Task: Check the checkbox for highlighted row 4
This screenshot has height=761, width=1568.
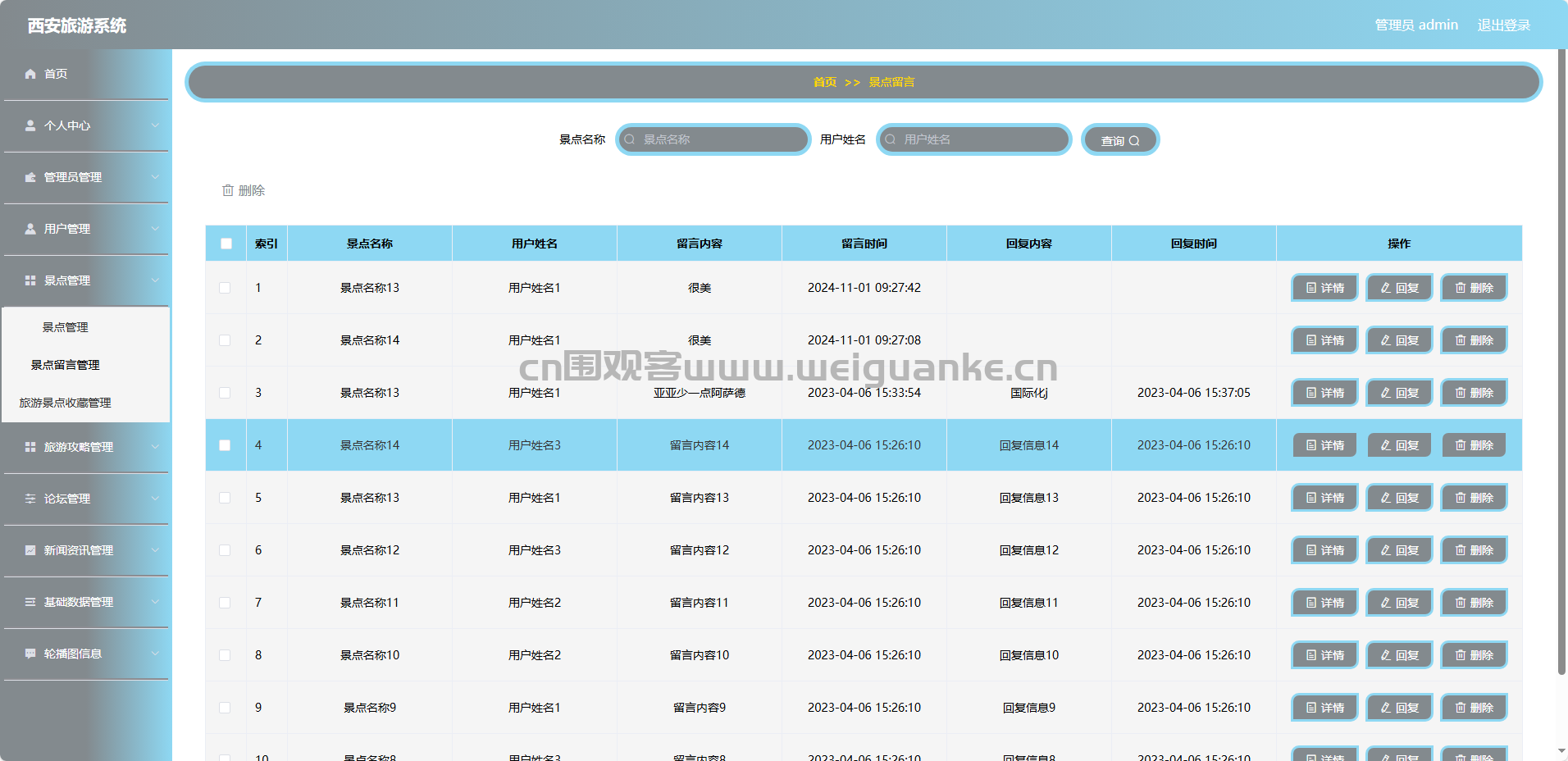Action: coord(225,445)
